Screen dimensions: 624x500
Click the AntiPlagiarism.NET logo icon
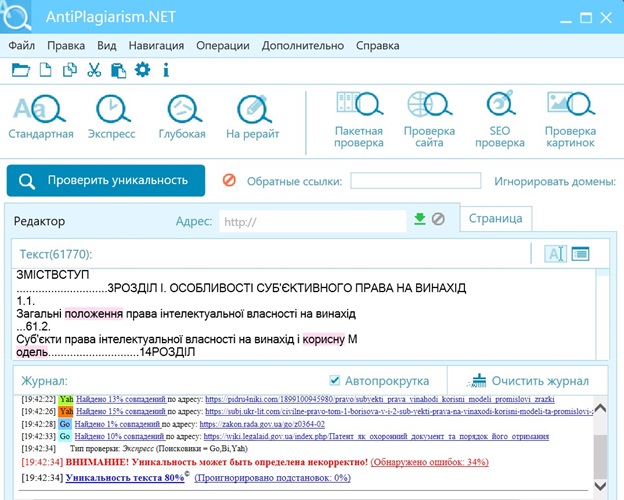(16, 16)
